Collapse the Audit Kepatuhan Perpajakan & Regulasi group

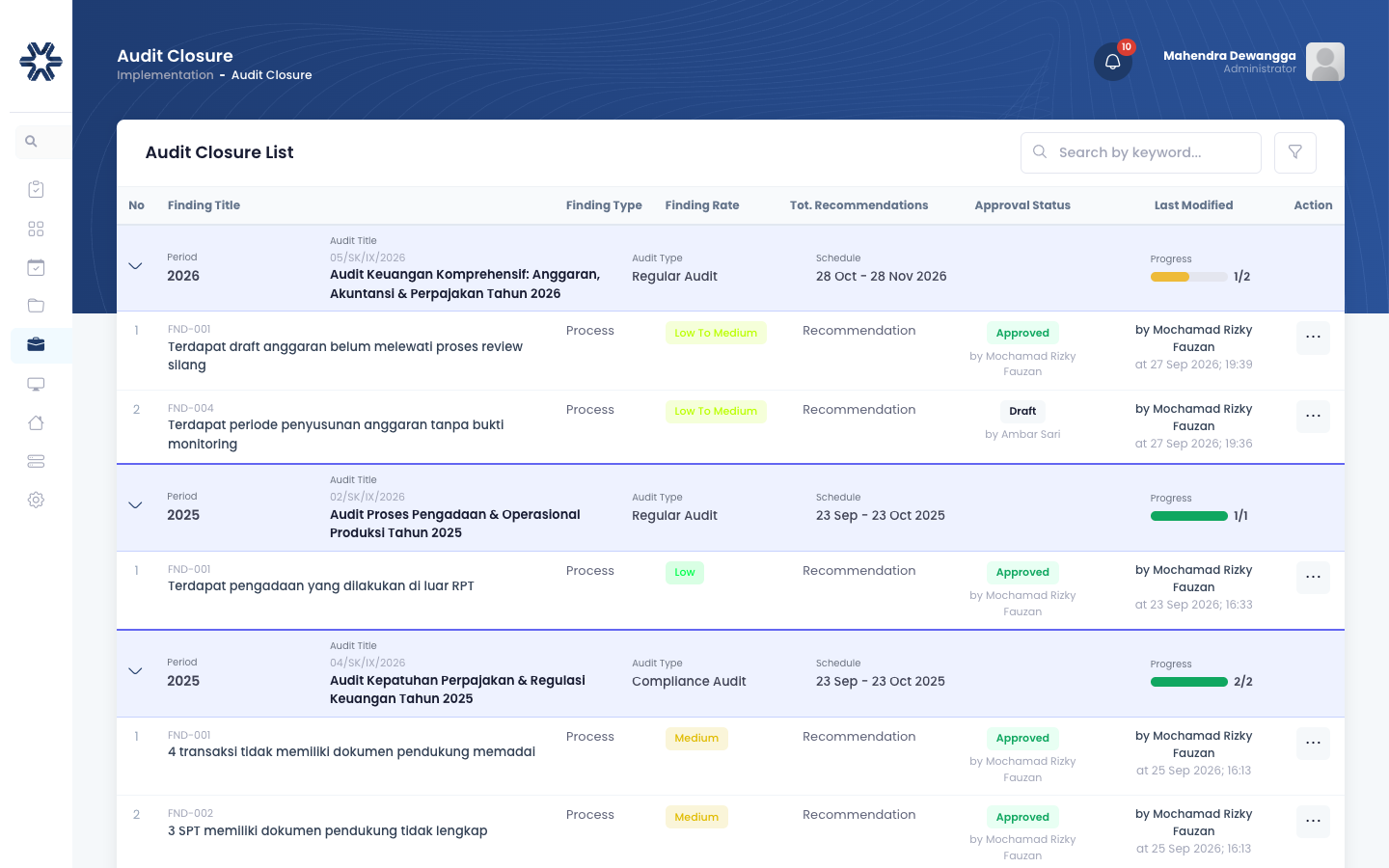(x=135, y=671)
